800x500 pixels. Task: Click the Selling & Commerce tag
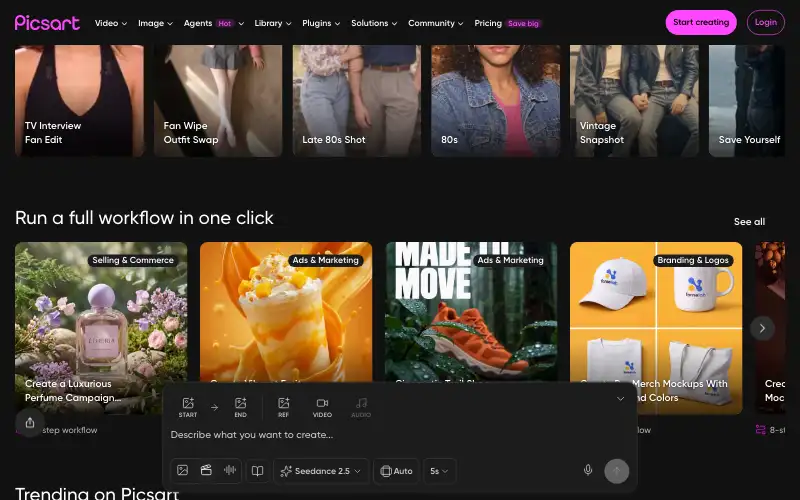click(x=133, y=260)
